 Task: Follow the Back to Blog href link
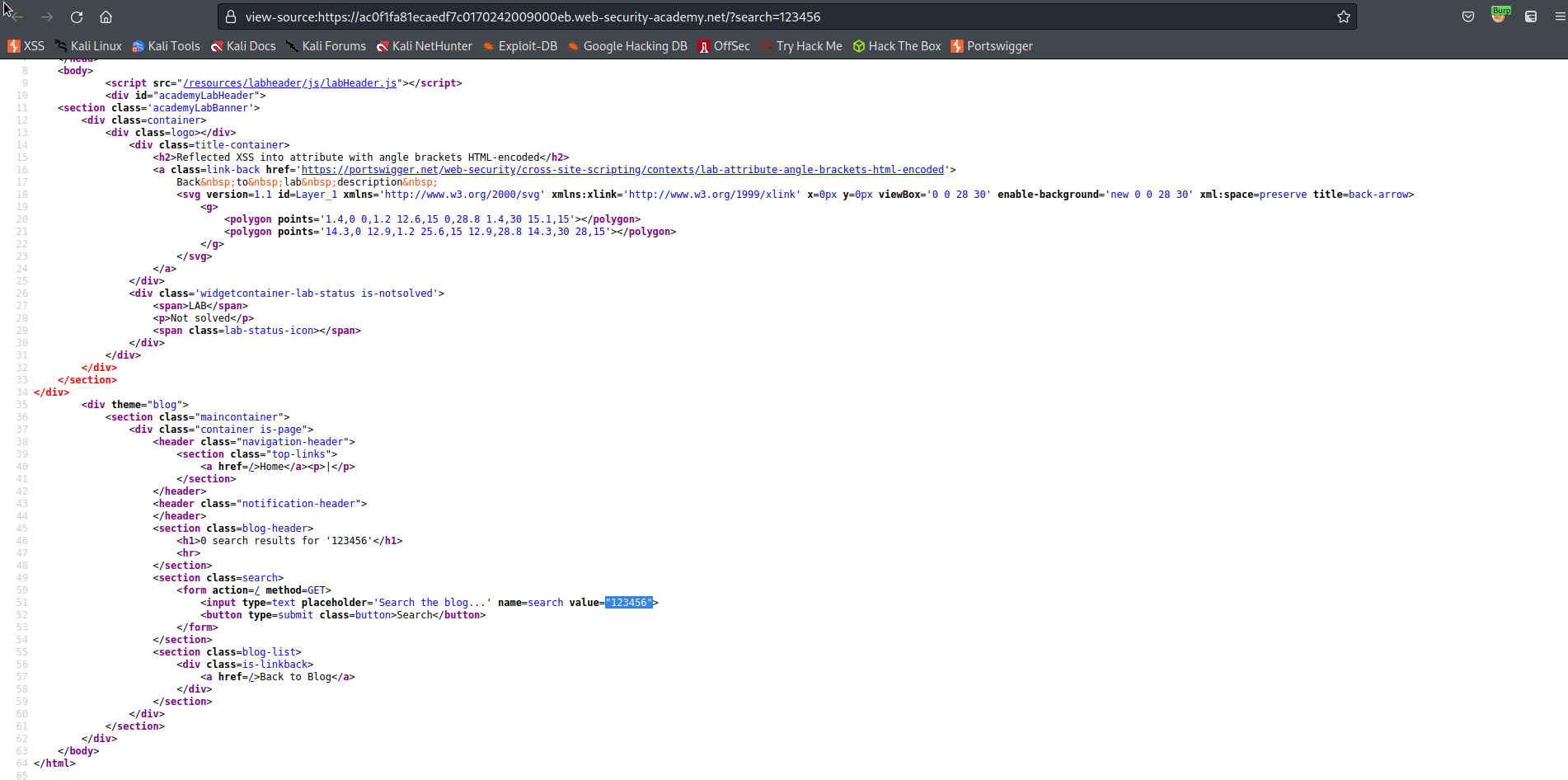[x=251, y=677]
